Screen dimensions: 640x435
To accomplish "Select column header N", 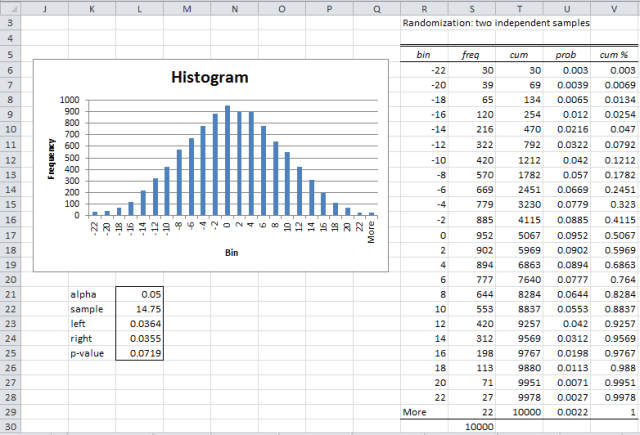I will tap(234, 9).
